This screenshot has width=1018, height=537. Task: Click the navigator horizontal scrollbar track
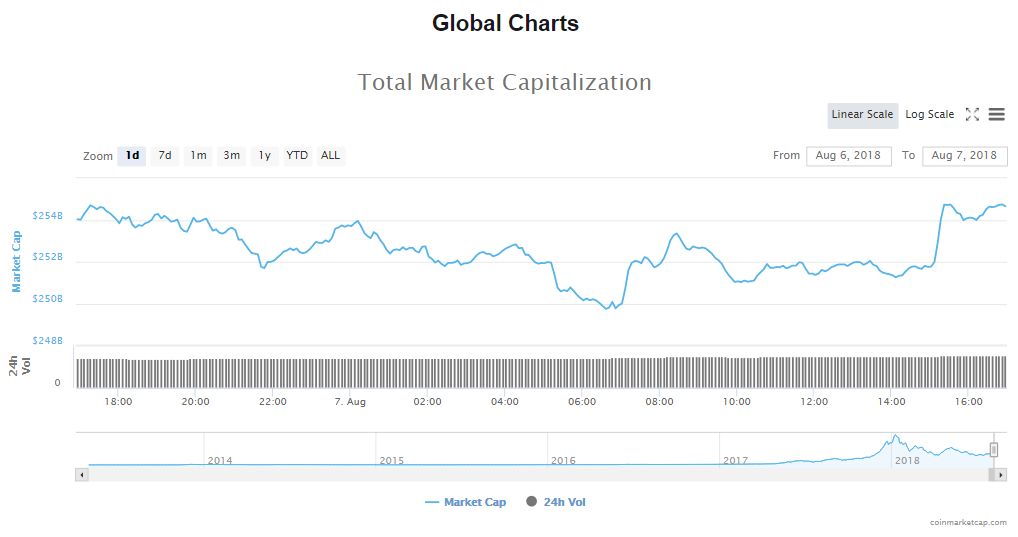tap(500, 475)
